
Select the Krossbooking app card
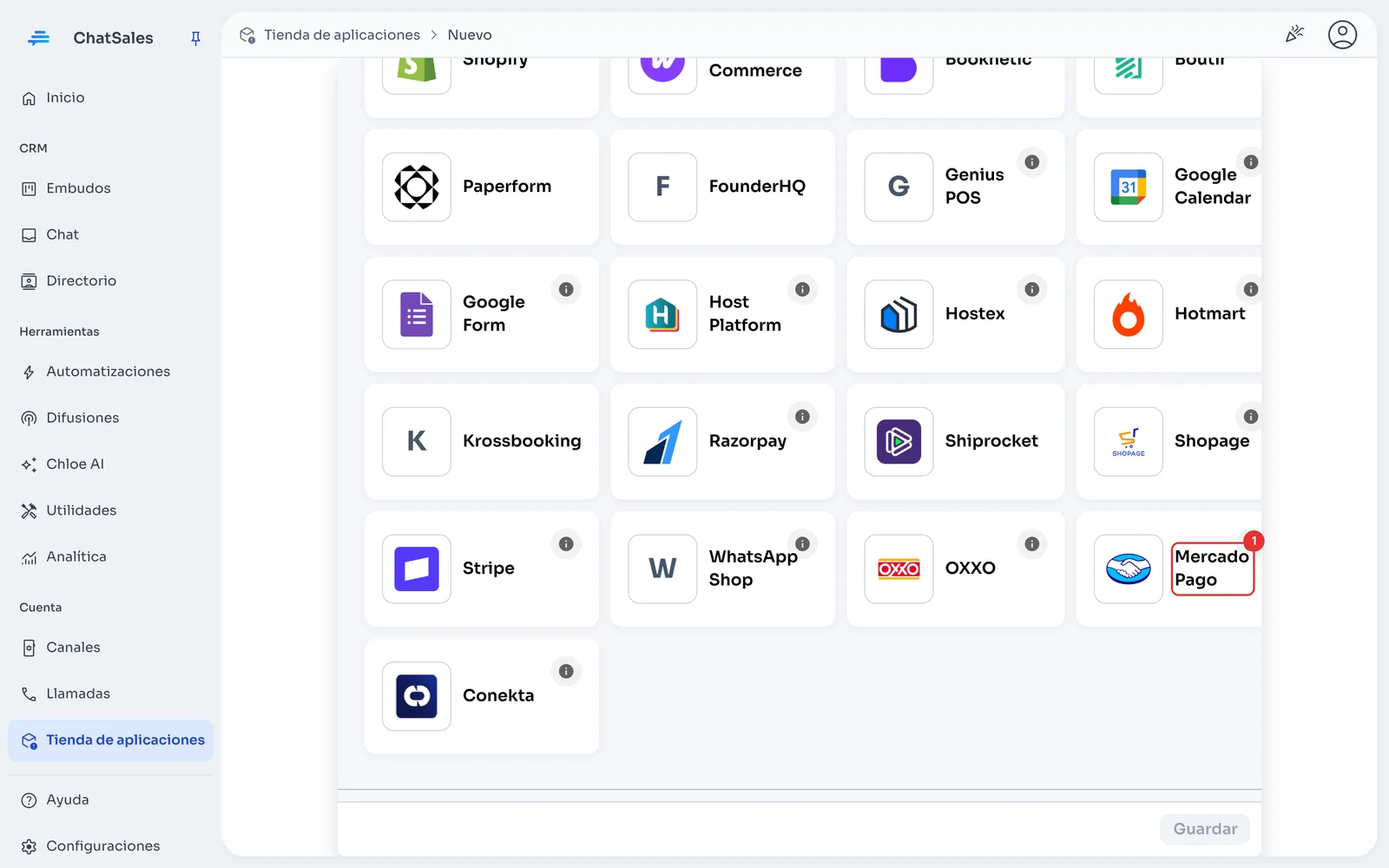click(482, 442)
